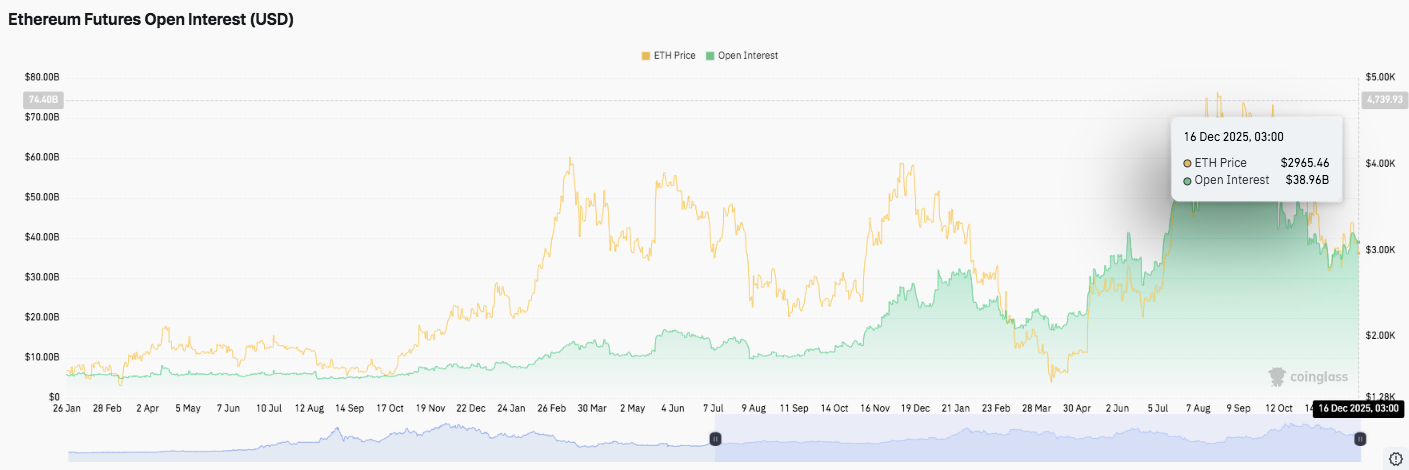This screenshot has height=470, width=1409.
Task: Click the 4,739.93 crosshair label on right axis
Action: 1382,100
